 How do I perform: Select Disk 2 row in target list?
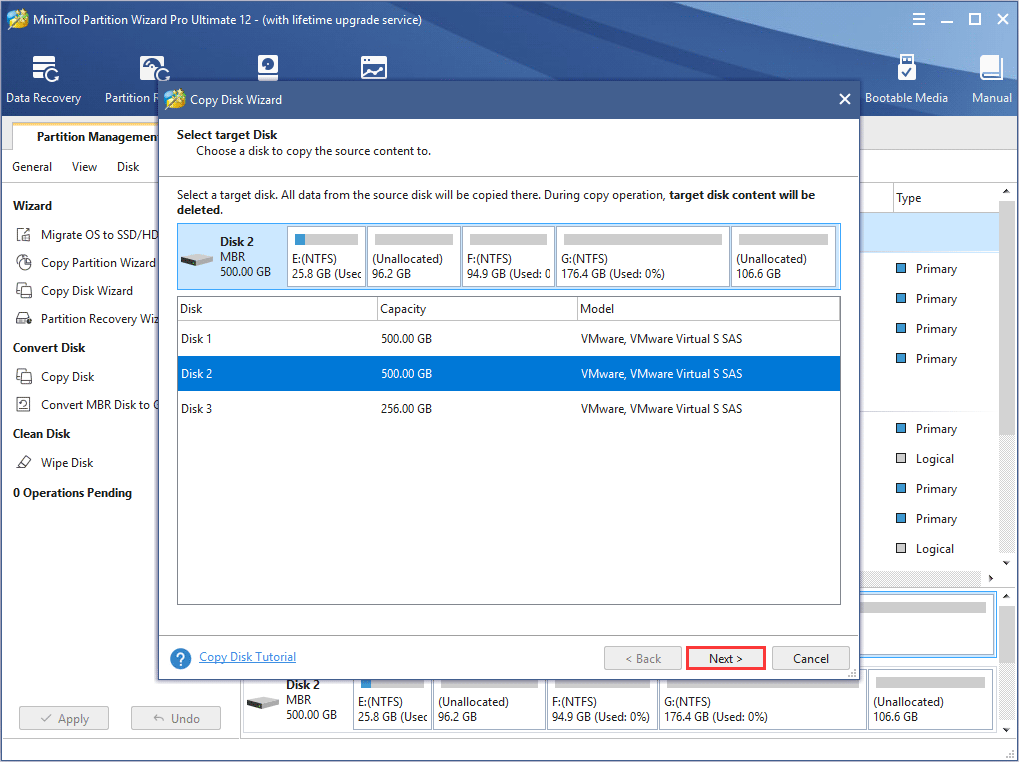pos(508,374)
